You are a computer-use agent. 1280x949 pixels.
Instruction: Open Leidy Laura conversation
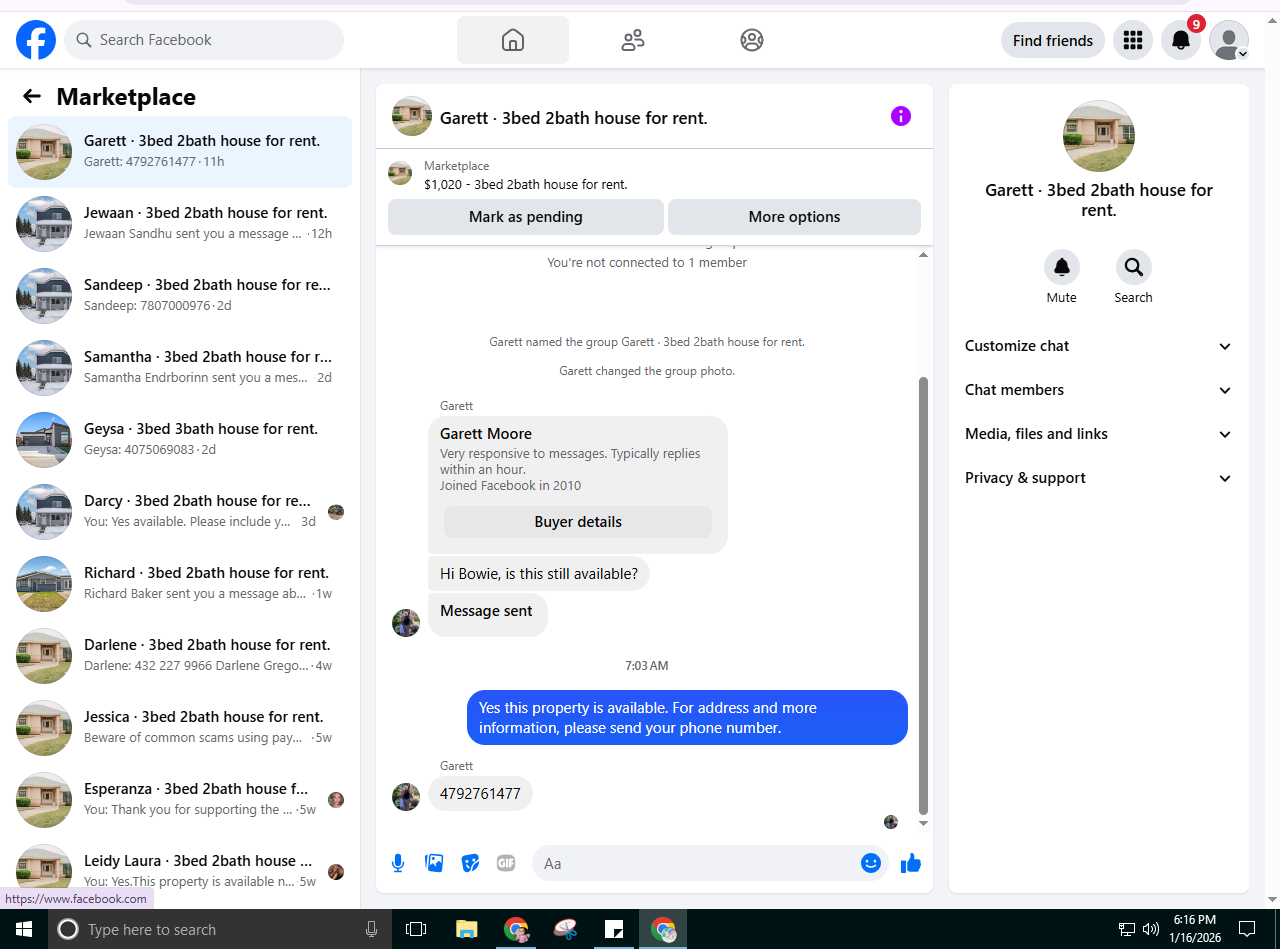pyautogui.click(x=180, y=872)
